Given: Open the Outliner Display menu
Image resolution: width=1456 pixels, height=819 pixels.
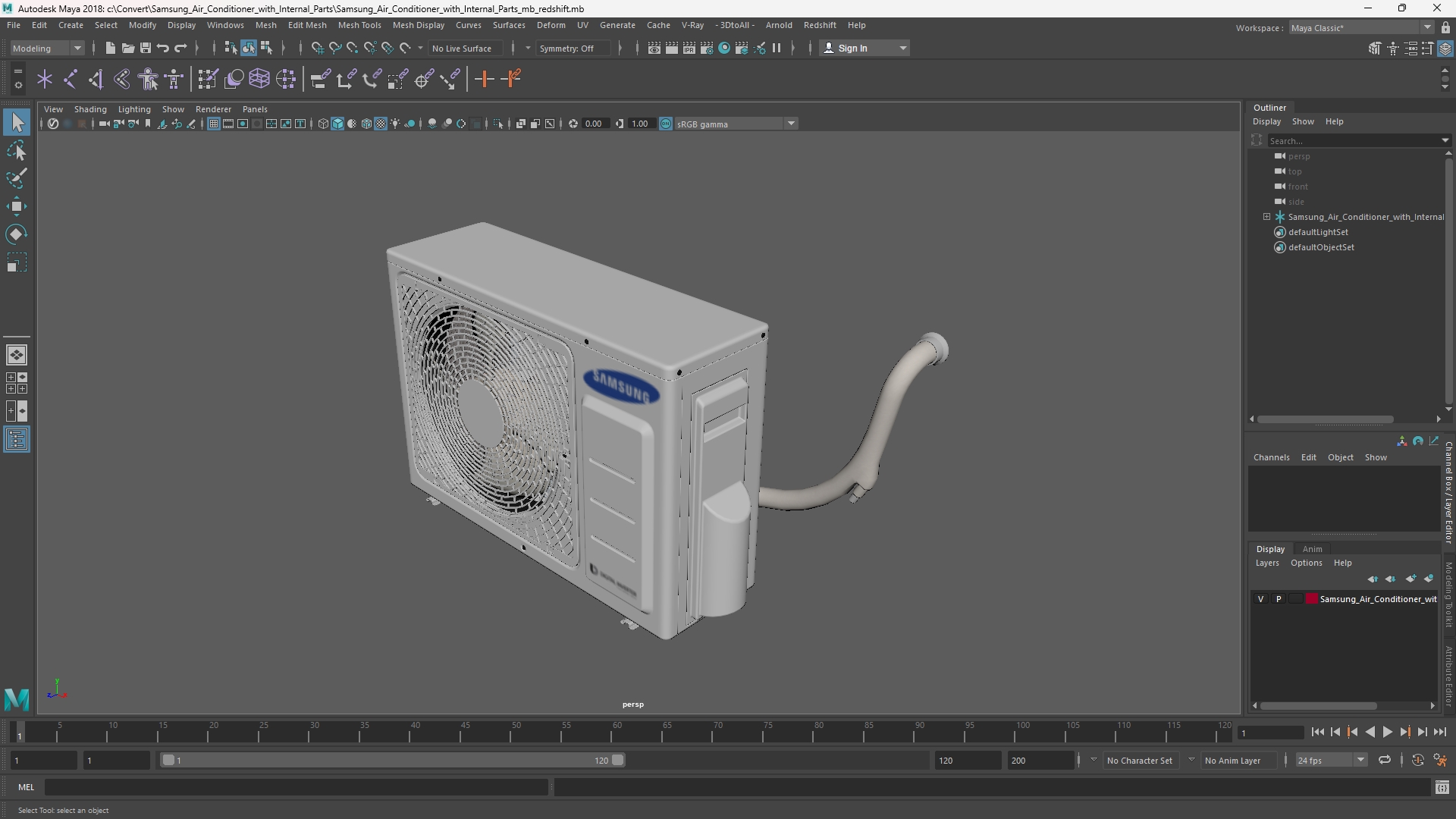Looking at the screenshot, I should [1266, 121].
